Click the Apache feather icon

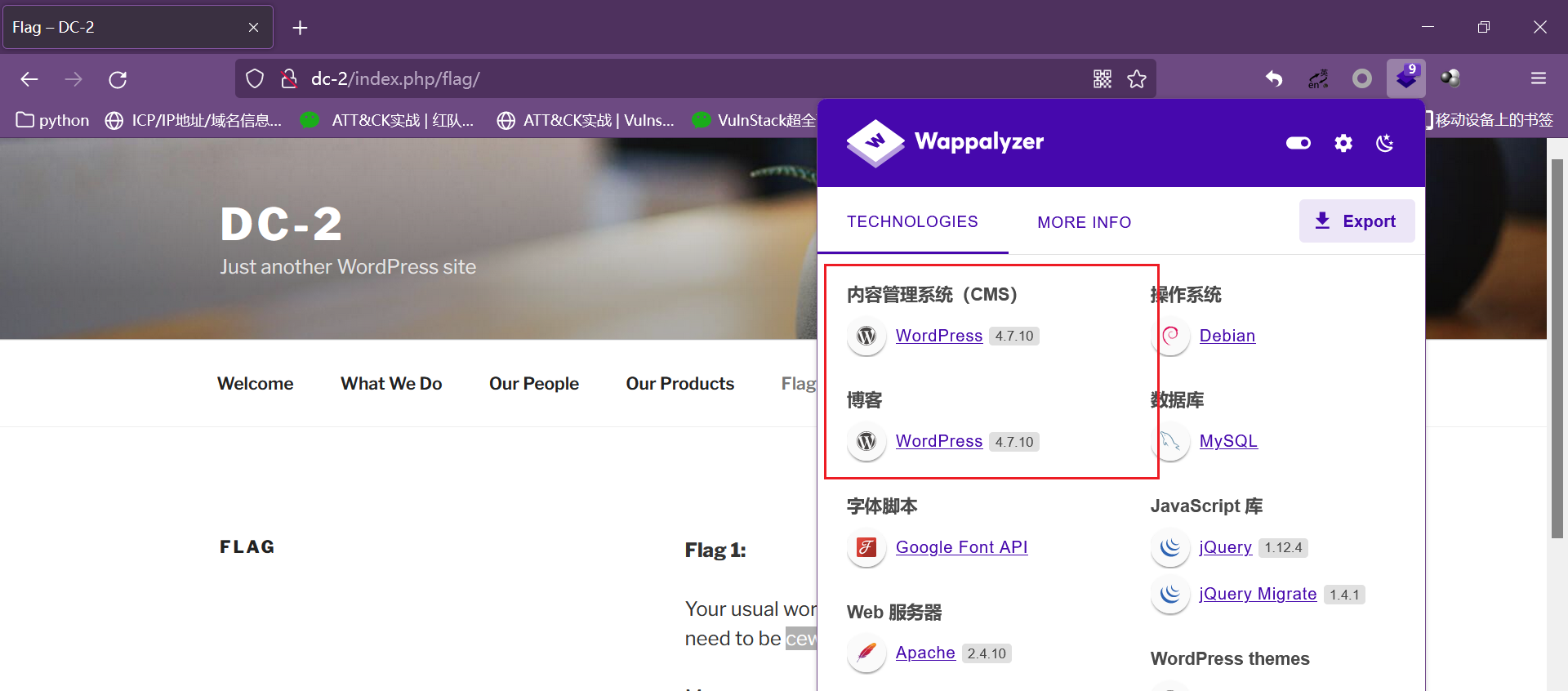pos(866,653)
